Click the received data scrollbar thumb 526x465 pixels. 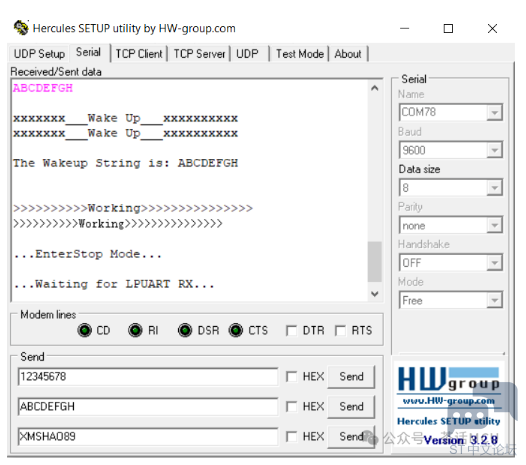point(375,262)
